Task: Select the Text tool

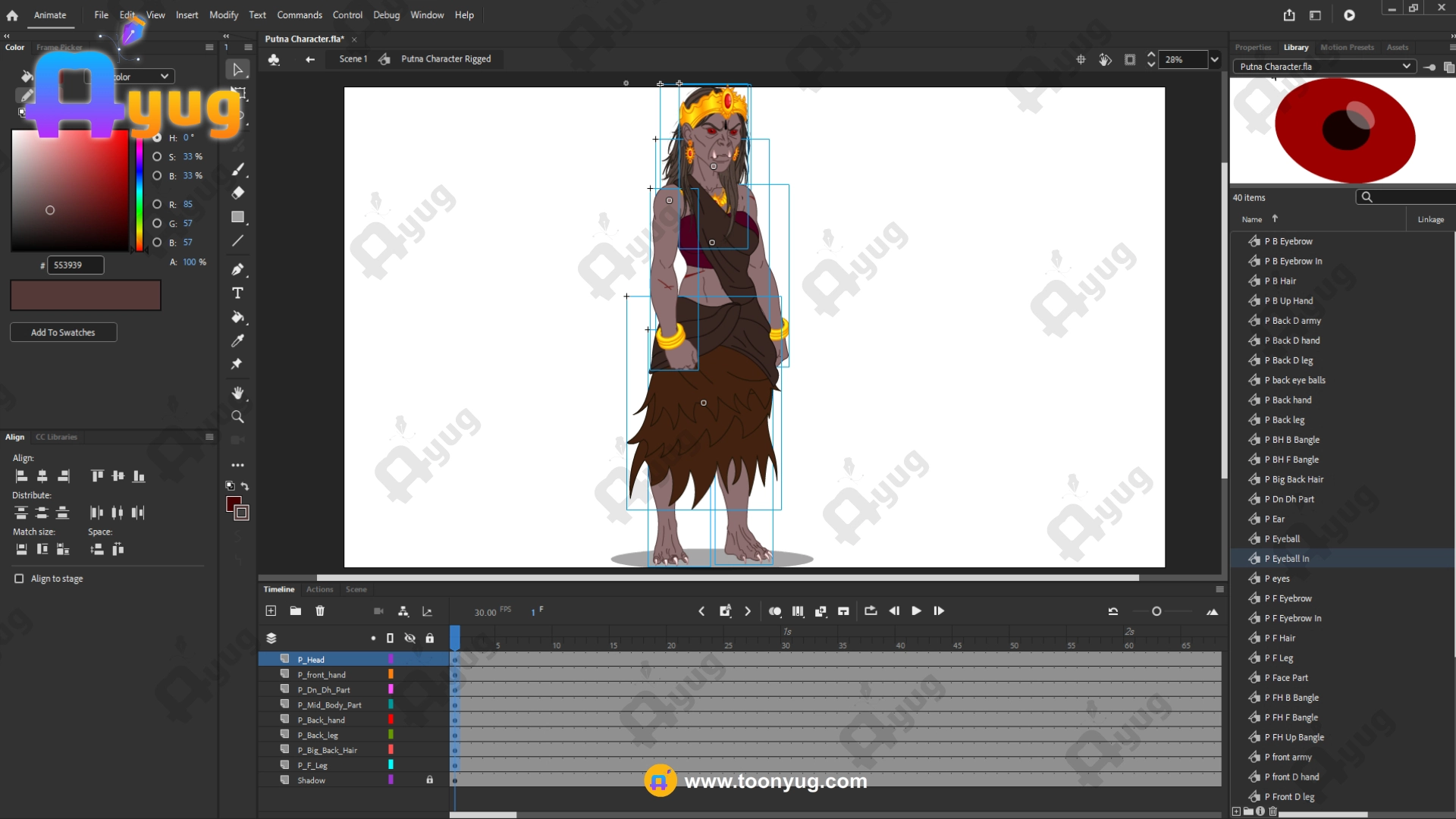Action: [237, 293]
